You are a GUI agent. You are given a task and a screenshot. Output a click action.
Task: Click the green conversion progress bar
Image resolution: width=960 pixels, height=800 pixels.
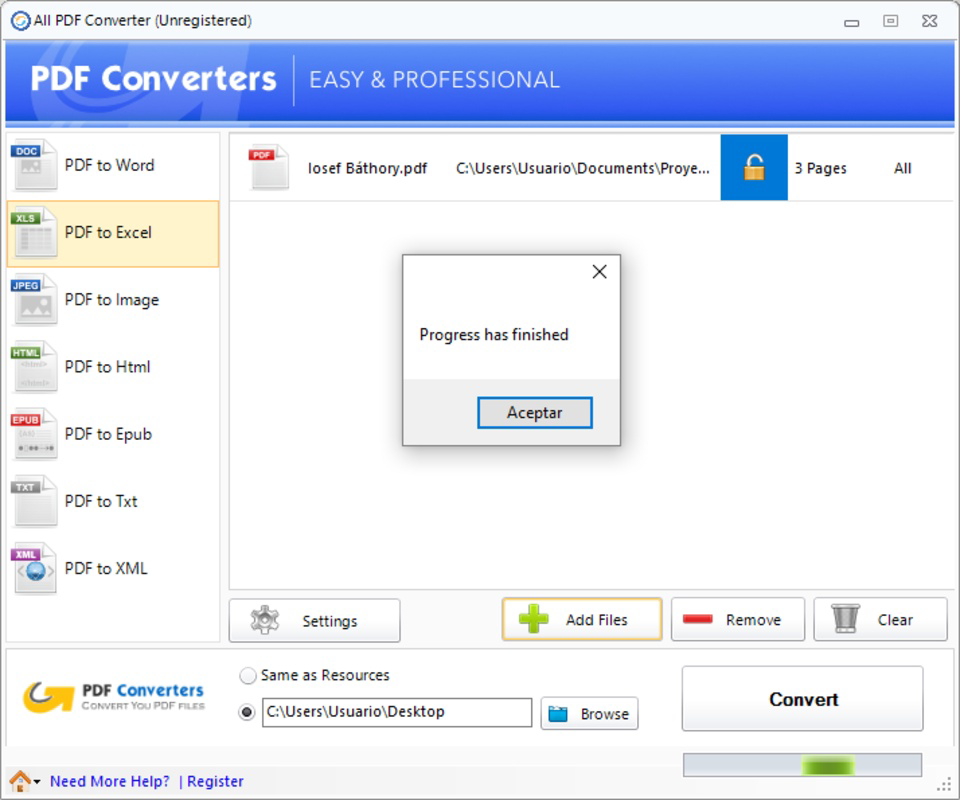(803, 765)
